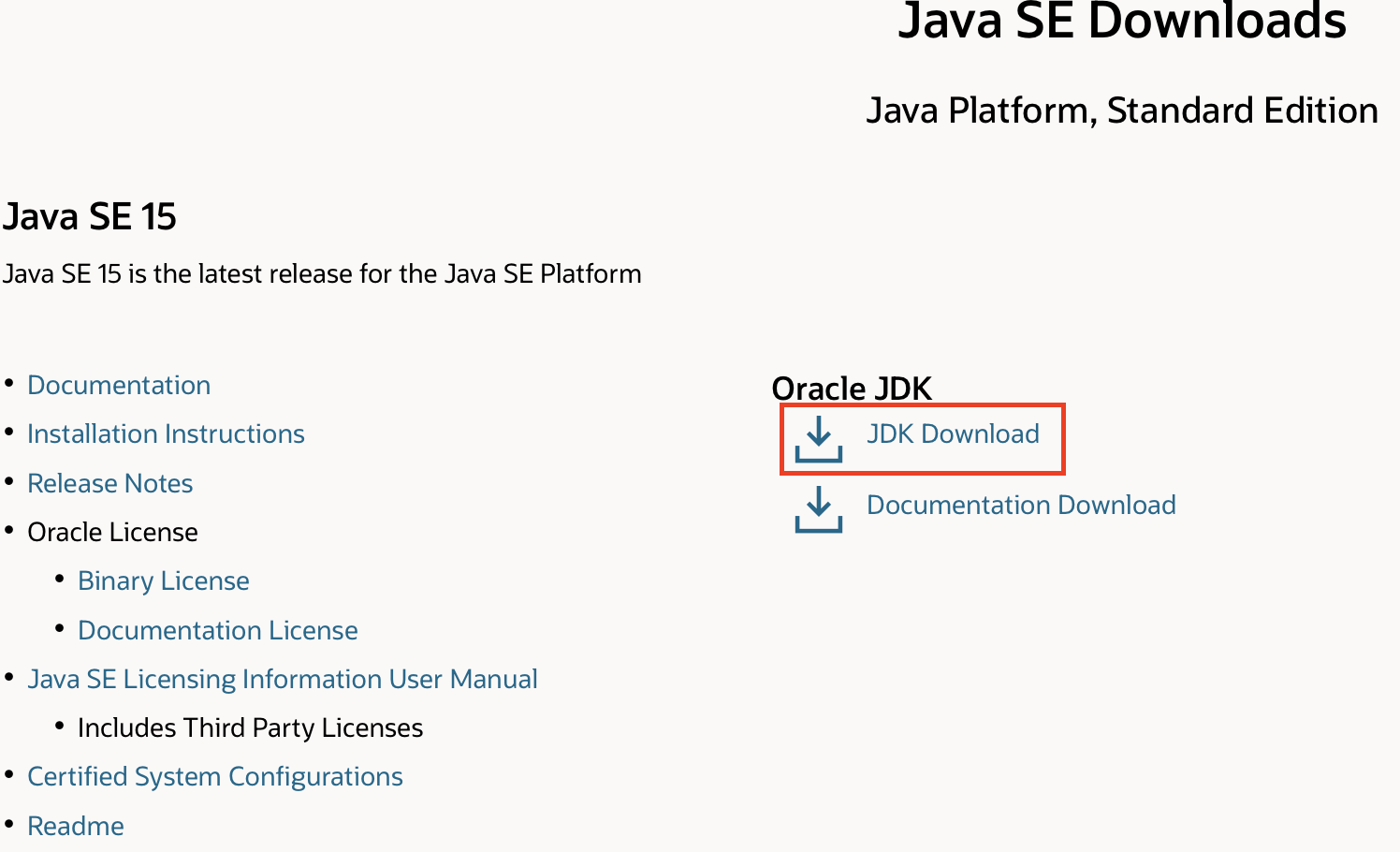Click the Java Platform, Standard Edition subtitle
Viewport: 1400px width, 852px height.
pyautogui.click(x=1122, y=110)
